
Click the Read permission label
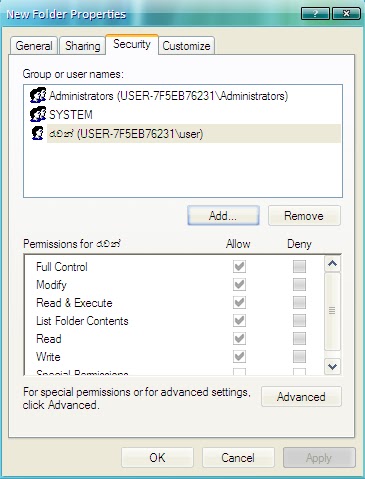pos(49,339)
